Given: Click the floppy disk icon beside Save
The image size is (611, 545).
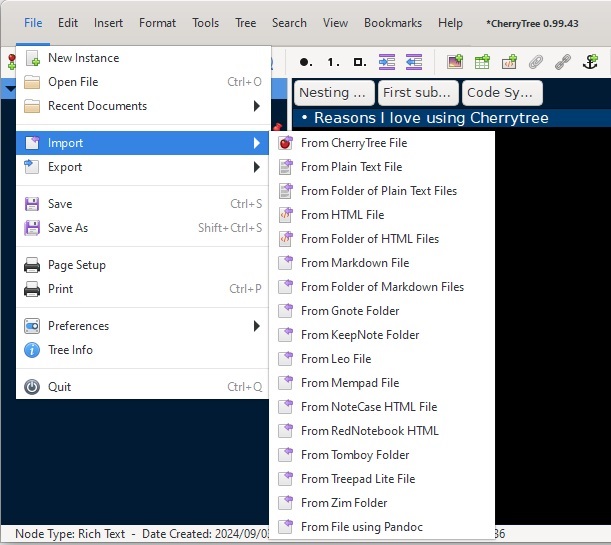Looking at the screenshot, I should pyautogui.click(x=32, y=204).
